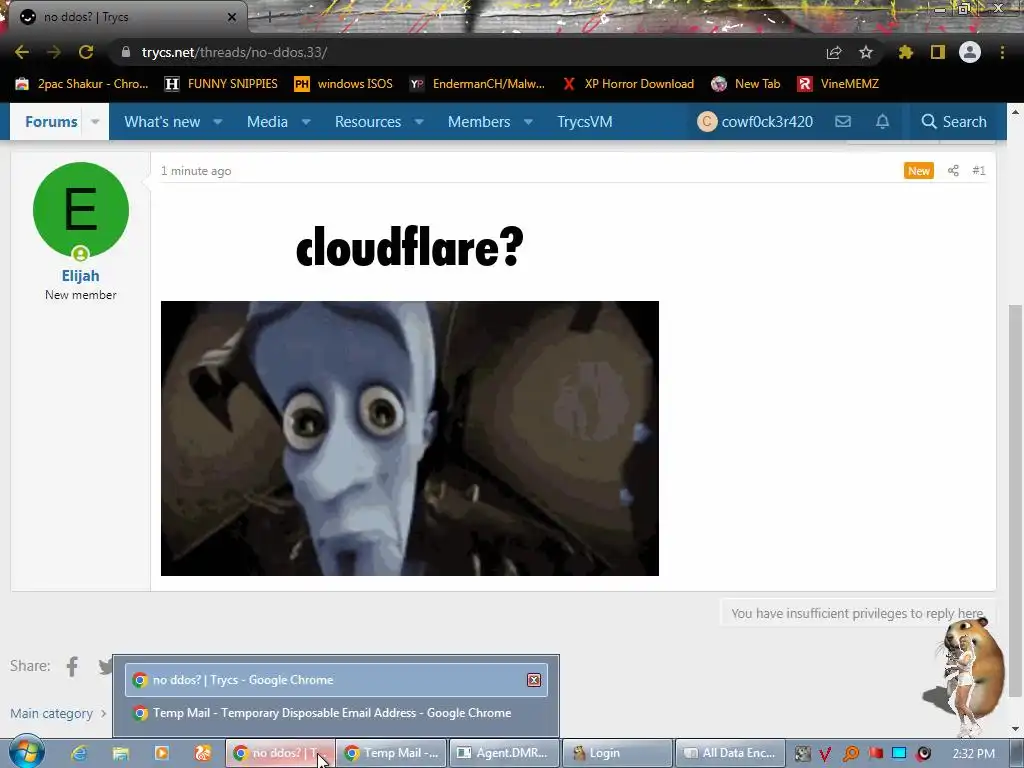Open the FUNNY SNIPPIES bookmark
The height and width of the screenshot is (768, 1024).
tap(221, 84)
